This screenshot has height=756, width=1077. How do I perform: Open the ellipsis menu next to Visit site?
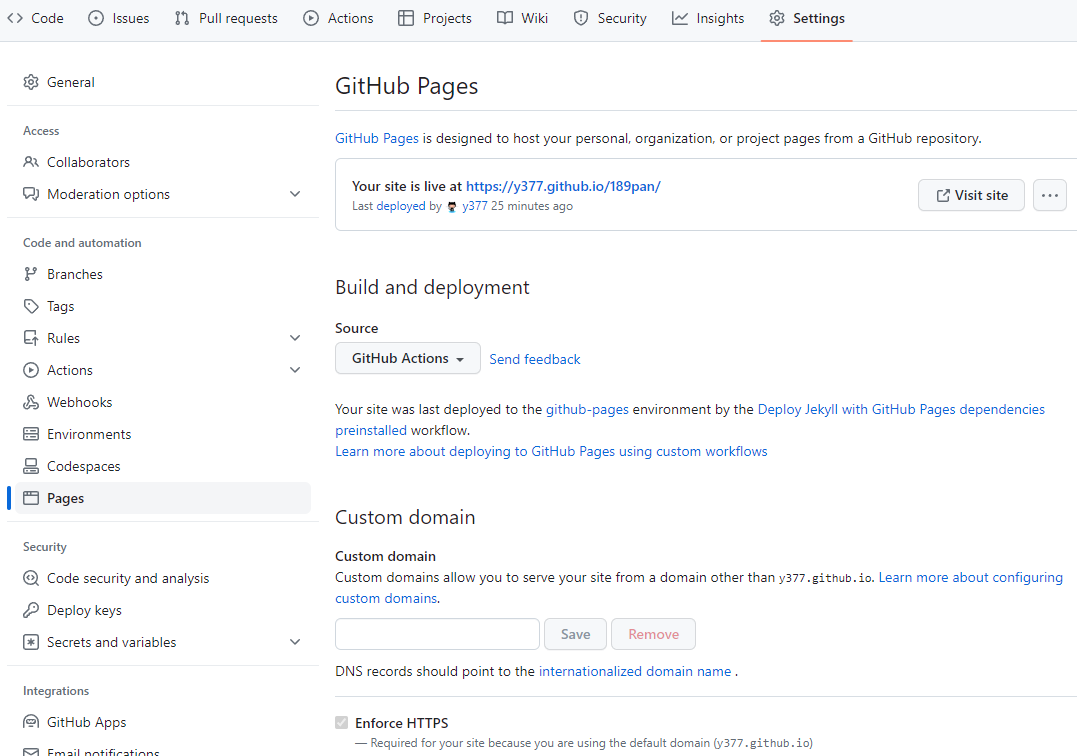pyautogui.click(x=1049, y=195)
